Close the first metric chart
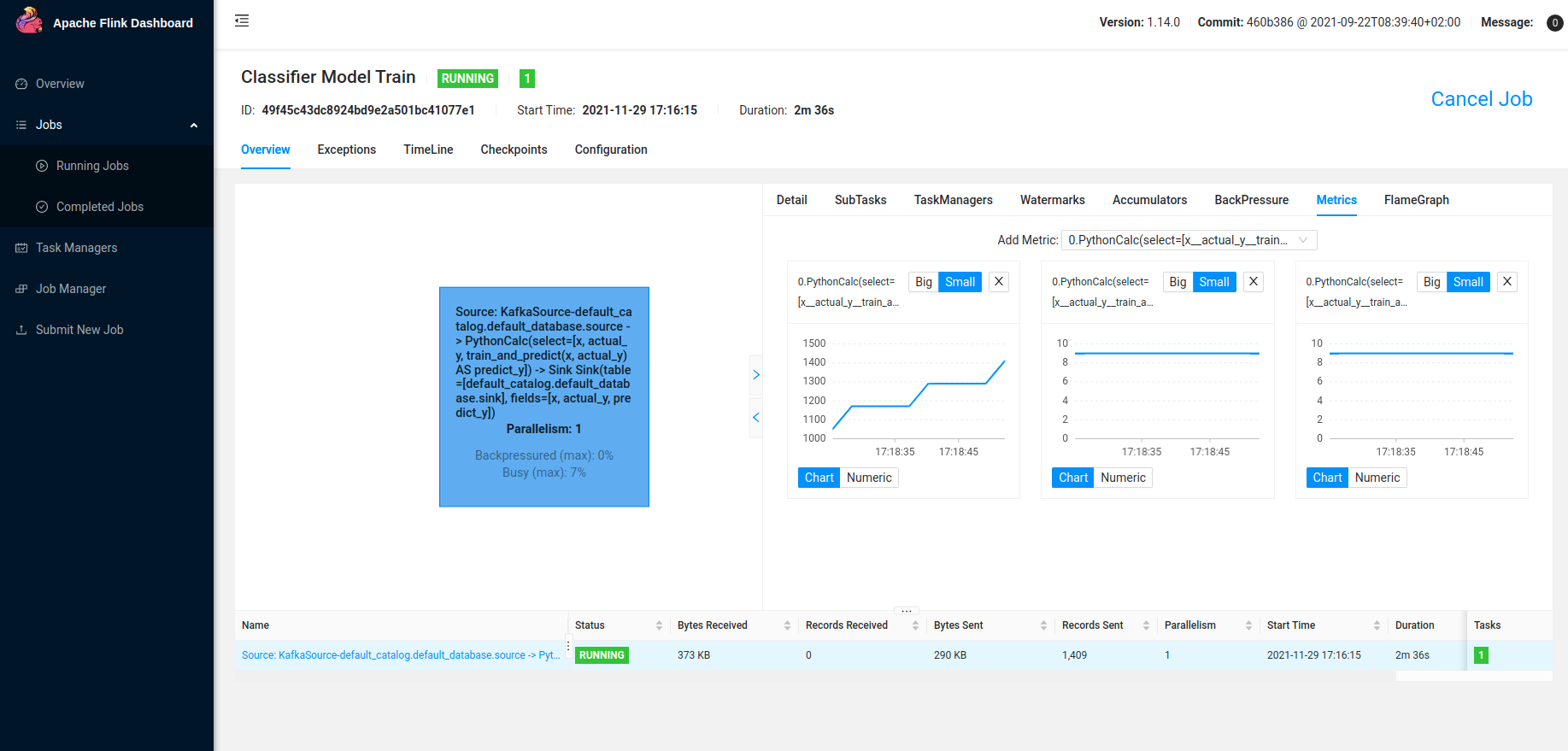Image resolution: width=1568 pixels, height=751 pixels. coord(999,282)
